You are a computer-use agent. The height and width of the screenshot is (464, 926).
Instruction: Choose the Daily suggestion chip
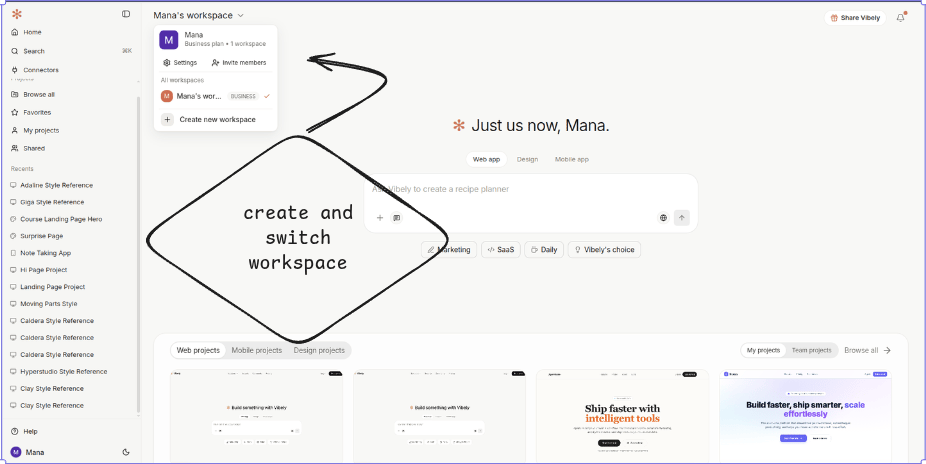point(544,250)
